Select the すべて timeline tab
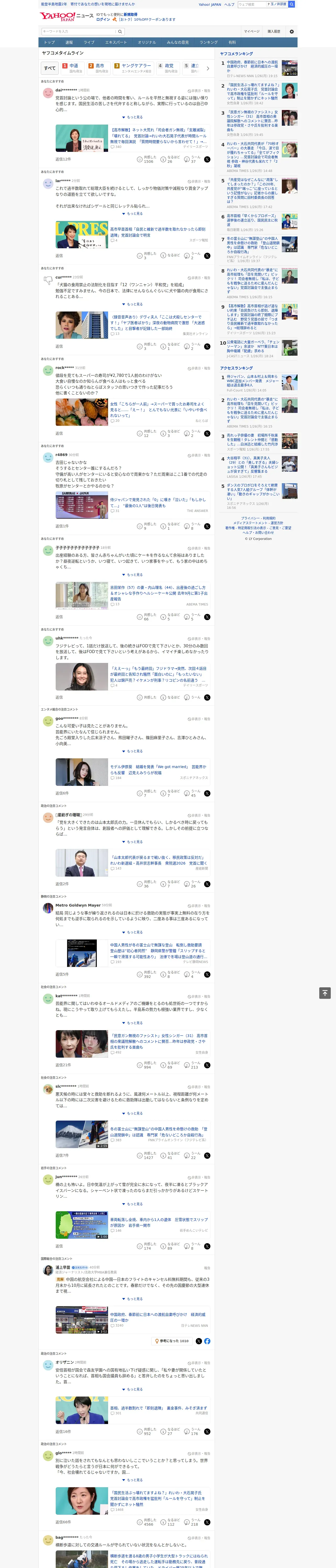336x1568 pixels. [x=50, y=68]
